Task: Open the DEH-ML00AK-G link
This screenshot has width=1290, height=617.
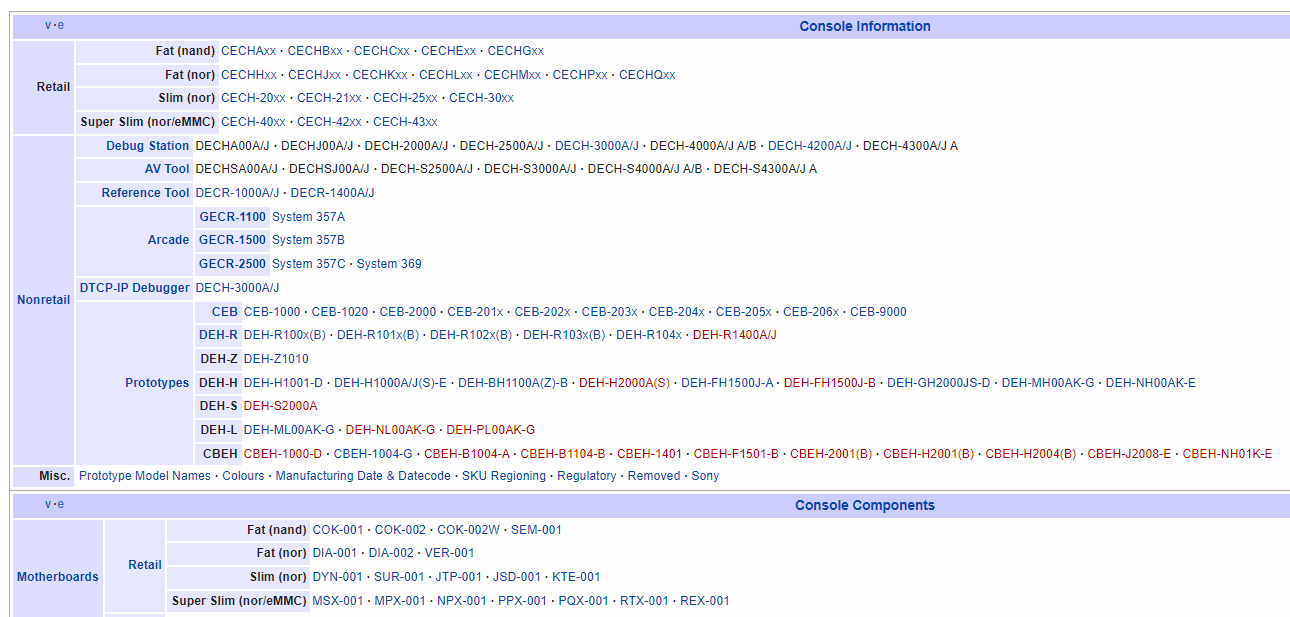Action: click(289, 430)
